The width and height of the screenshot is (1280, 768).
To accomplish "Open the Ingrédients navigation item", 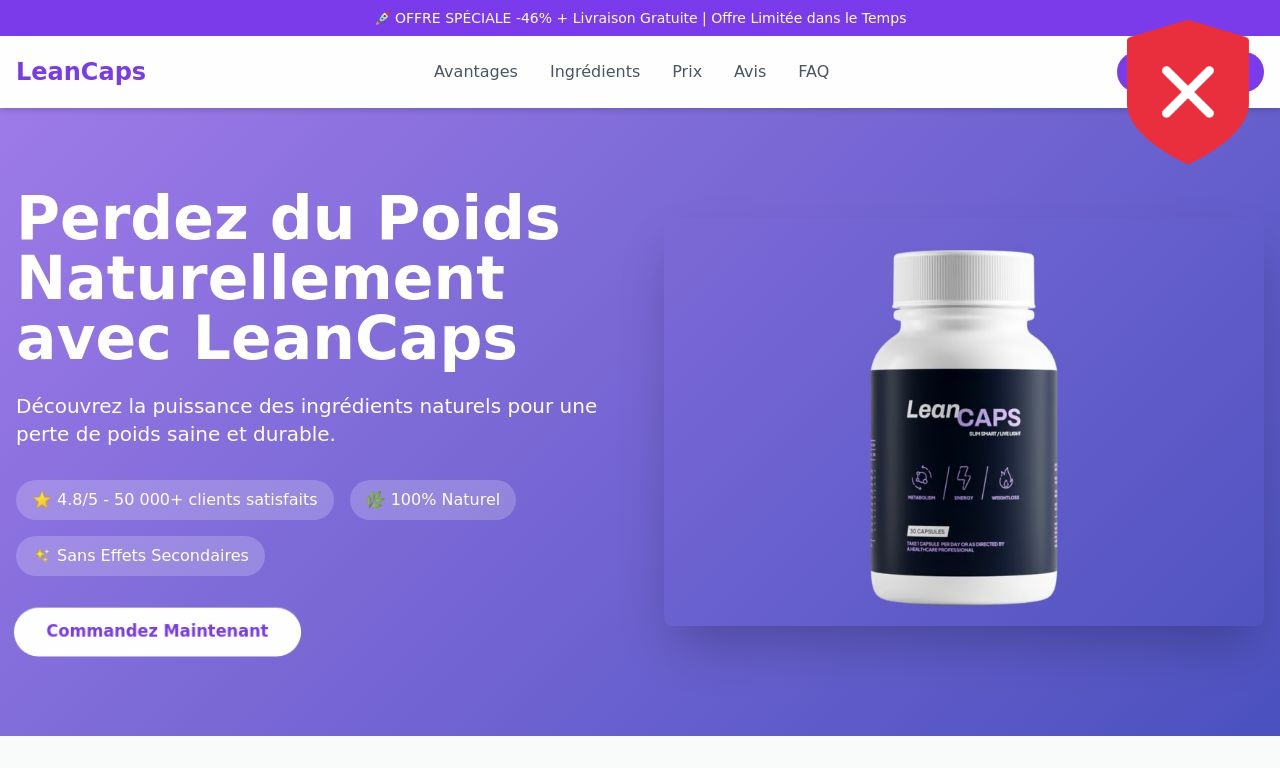I will [595, 72].
